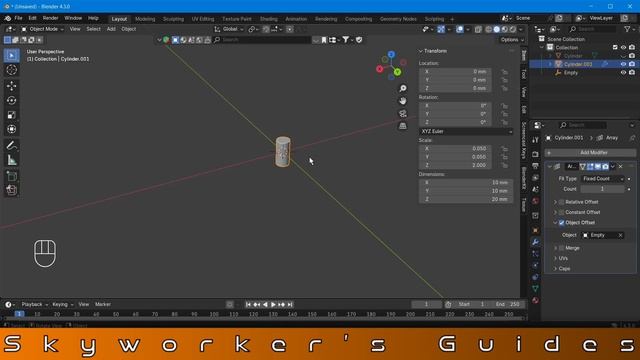The image size is (640, 360).
Task: Toggle Array modifier realtime display
Action: pos(598,167)
